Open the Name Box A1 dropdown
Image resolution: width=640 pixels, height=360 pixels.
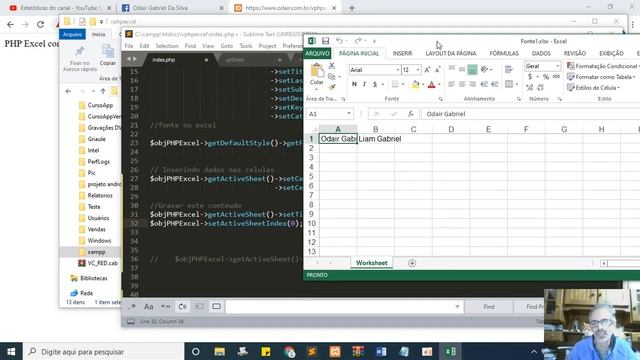pos(349,114)
